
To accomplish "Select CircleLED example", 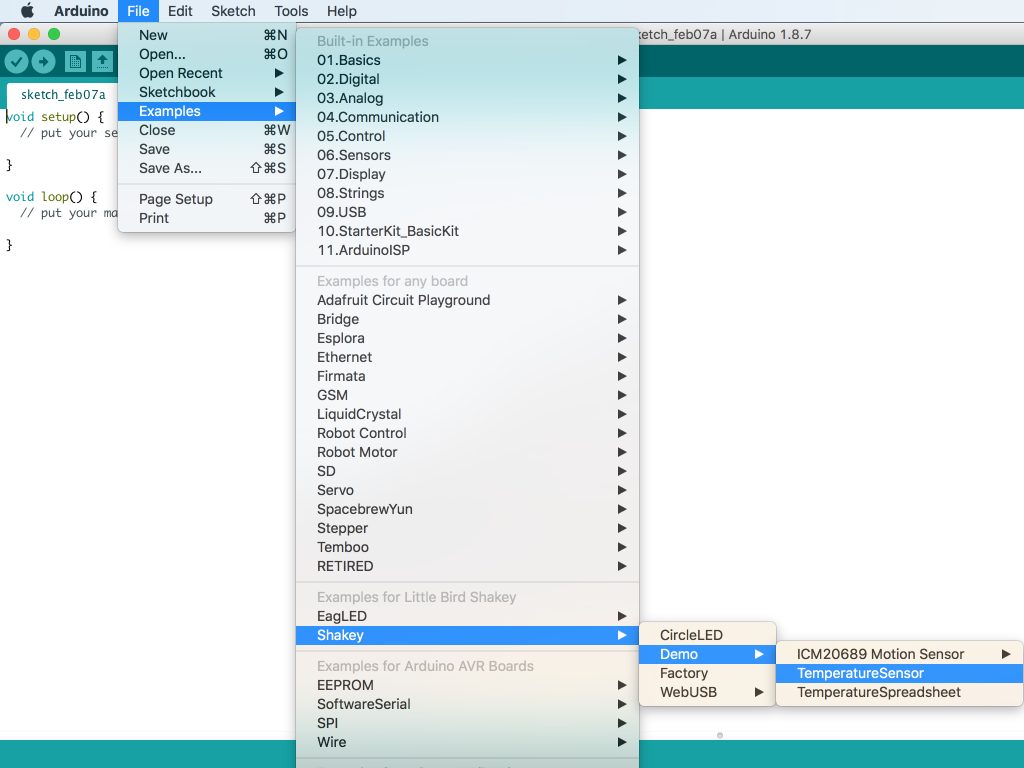I will (707, 635).
